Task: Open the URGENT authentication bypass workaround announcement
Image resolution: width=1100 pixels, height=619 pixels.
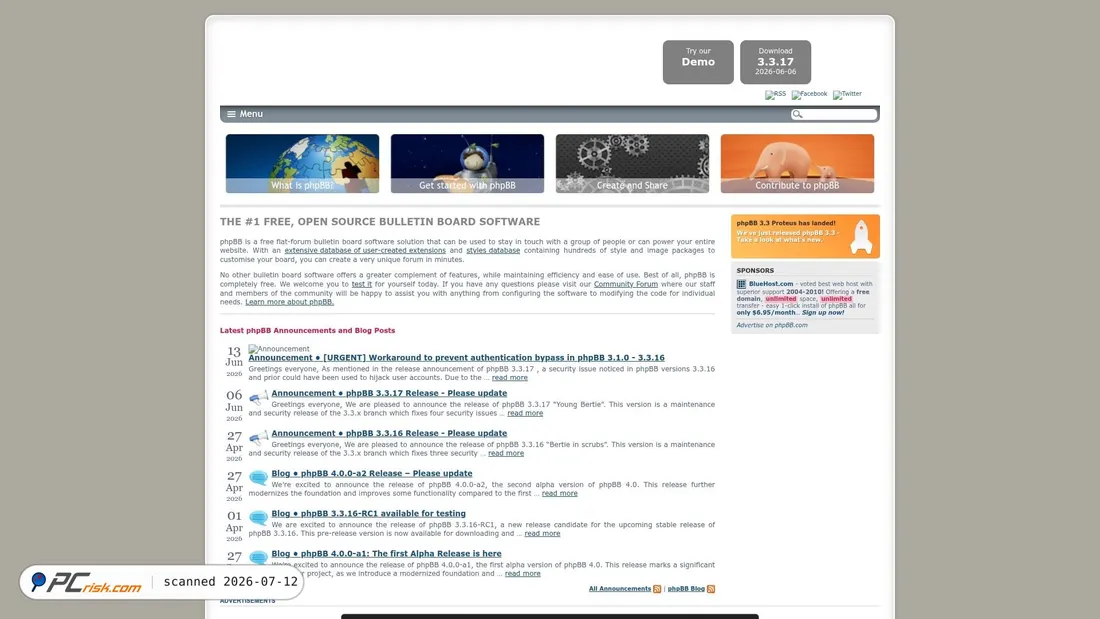Action: pyautogui.click(x=456, y=358)
